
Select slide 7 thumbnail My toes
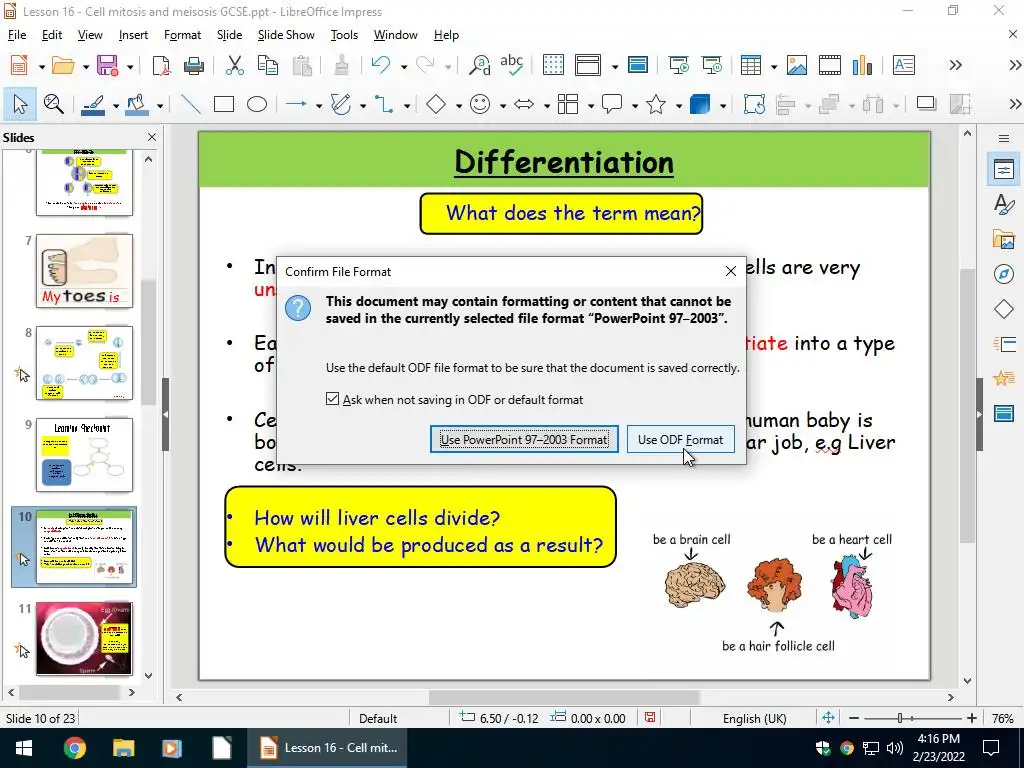click(84, 270)
